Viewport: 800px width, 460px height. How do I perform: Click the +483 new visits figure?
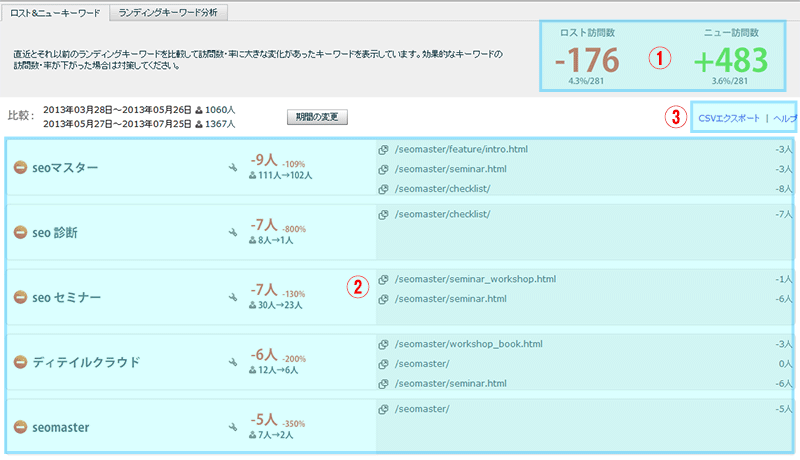click(x=731, y=60)
